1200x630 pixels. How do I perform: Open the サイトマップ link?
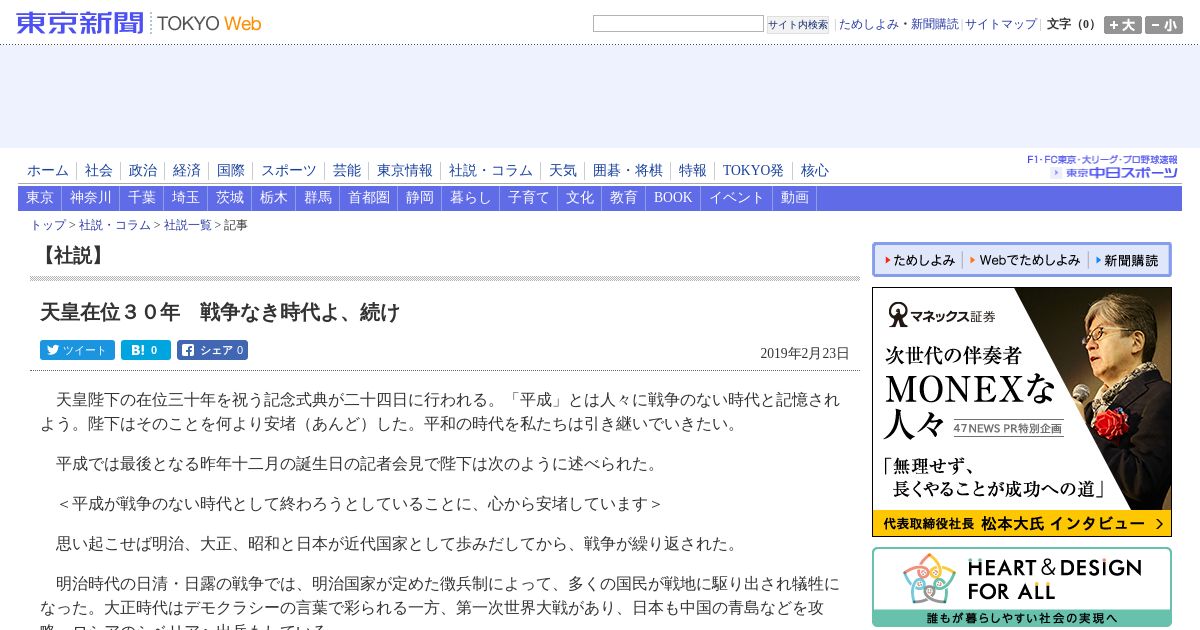[x=1001, y=24]
